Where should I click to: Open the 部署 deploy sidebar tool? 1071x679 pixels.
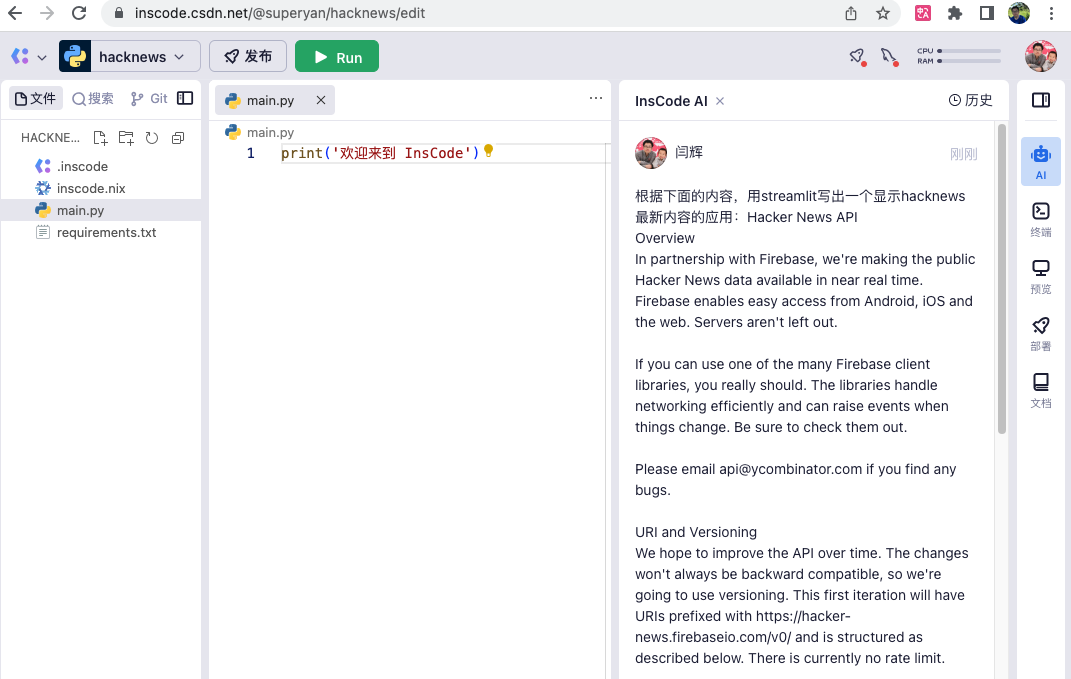(x=1041, y=333)
